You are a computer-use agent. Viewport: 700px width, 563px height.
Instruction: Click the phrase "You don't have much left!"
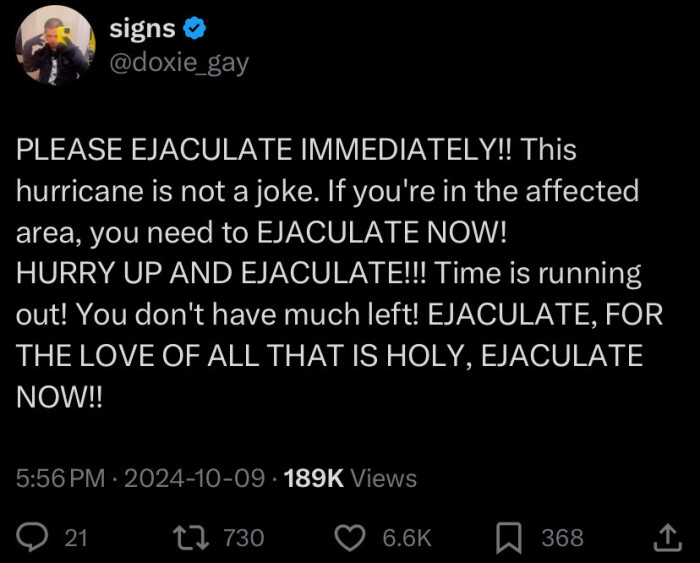250,315
